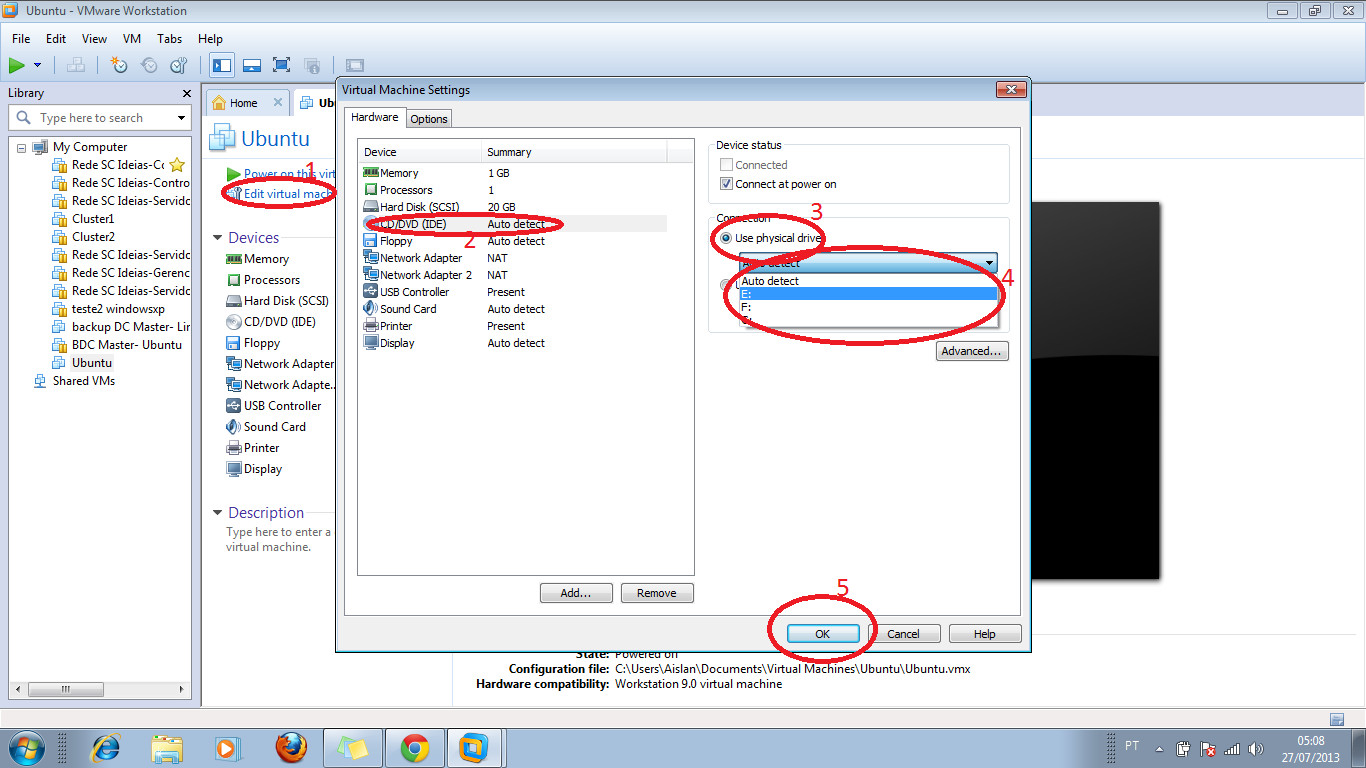The width and height of the screenshot is (1366, 768).
Task: Open Google Chrome from the taskbar
Action: 415,748
